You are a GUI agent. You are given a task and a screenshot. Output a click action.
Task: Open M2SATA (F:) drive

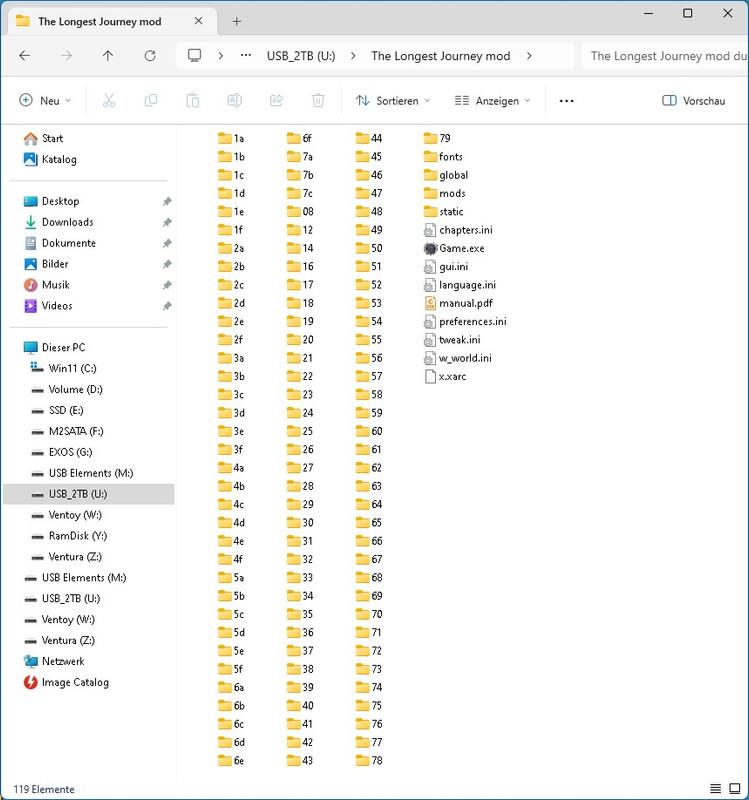tap(67, 431)
